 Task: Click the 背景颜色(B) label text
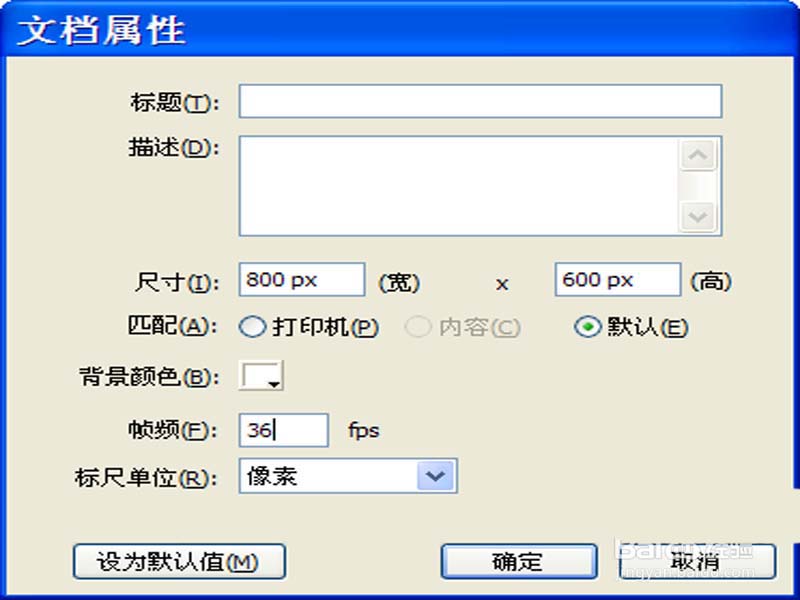pos(149,377)
